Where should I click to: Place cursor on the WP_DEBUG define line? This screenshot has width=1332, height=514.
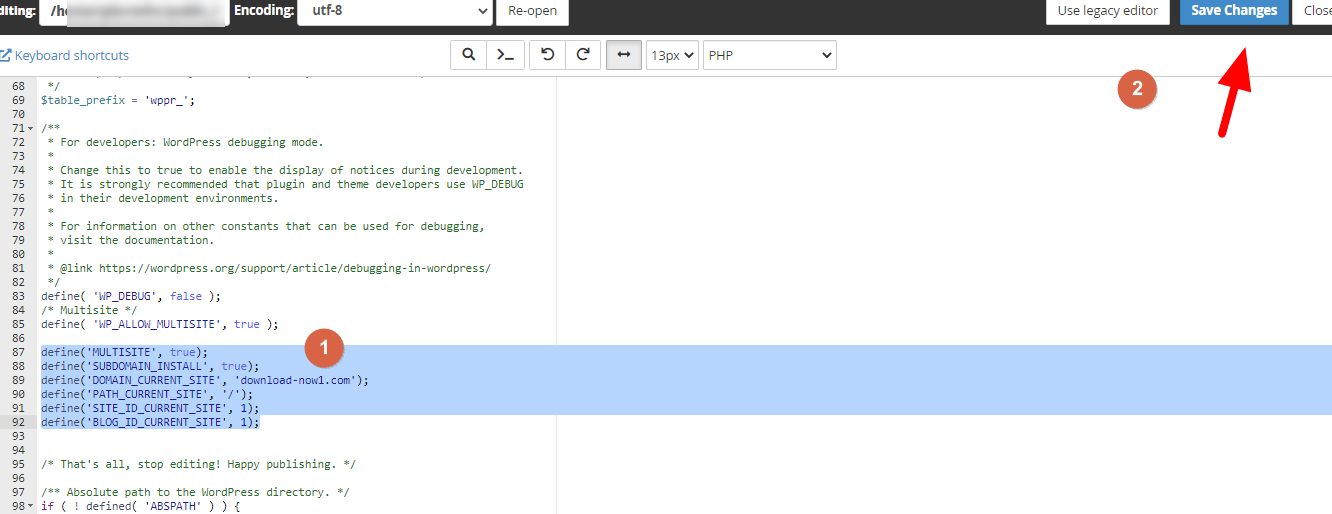click(x=130, y=296)
